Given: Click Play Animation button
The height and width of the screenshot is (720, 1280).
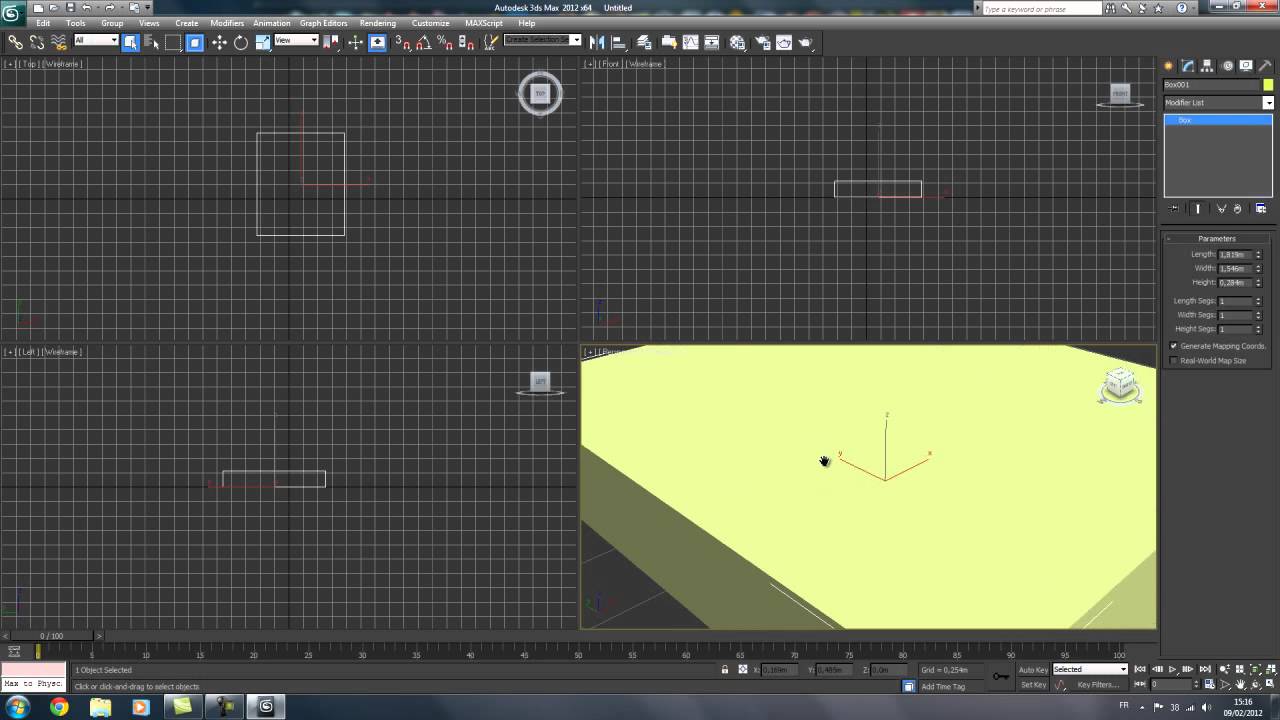Looking at the screenshot, I should 1172,670.
